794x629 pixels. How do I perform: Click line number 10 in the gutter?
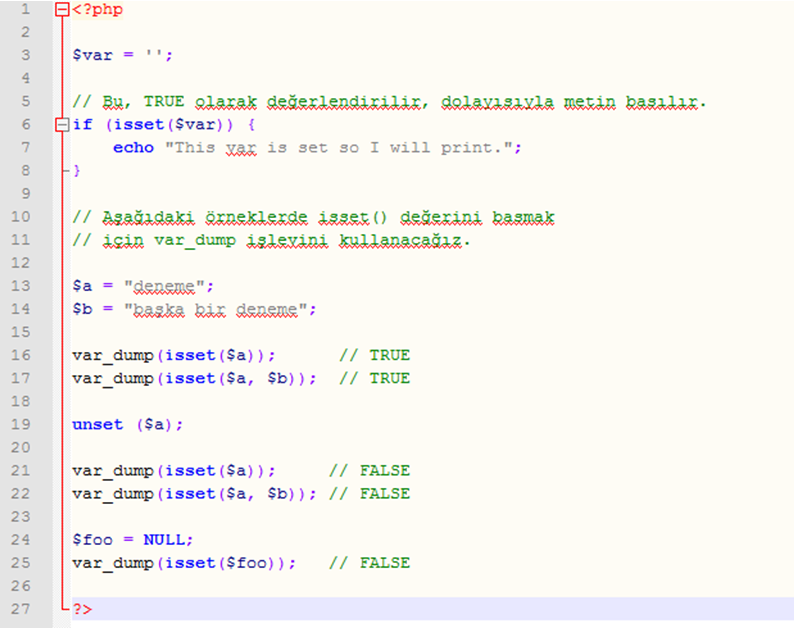(x=21, y=217)
